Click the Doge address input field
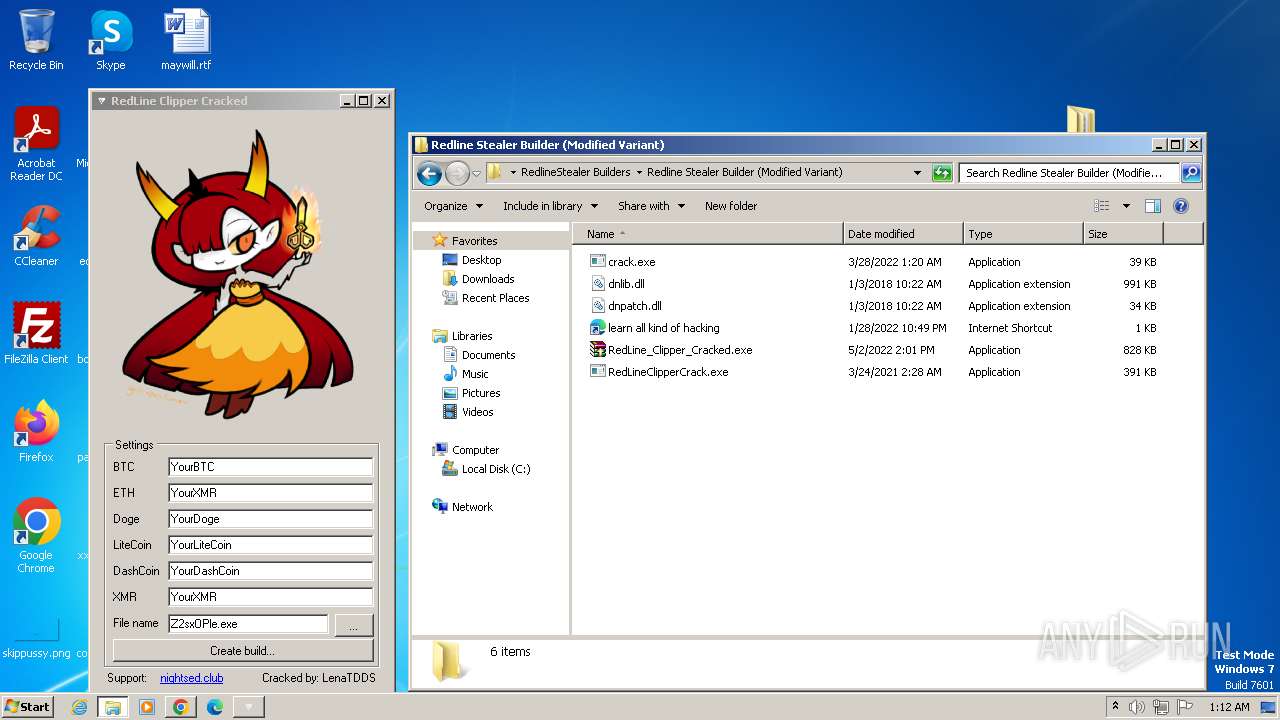Screen dimensions: 1280x720 270,519
